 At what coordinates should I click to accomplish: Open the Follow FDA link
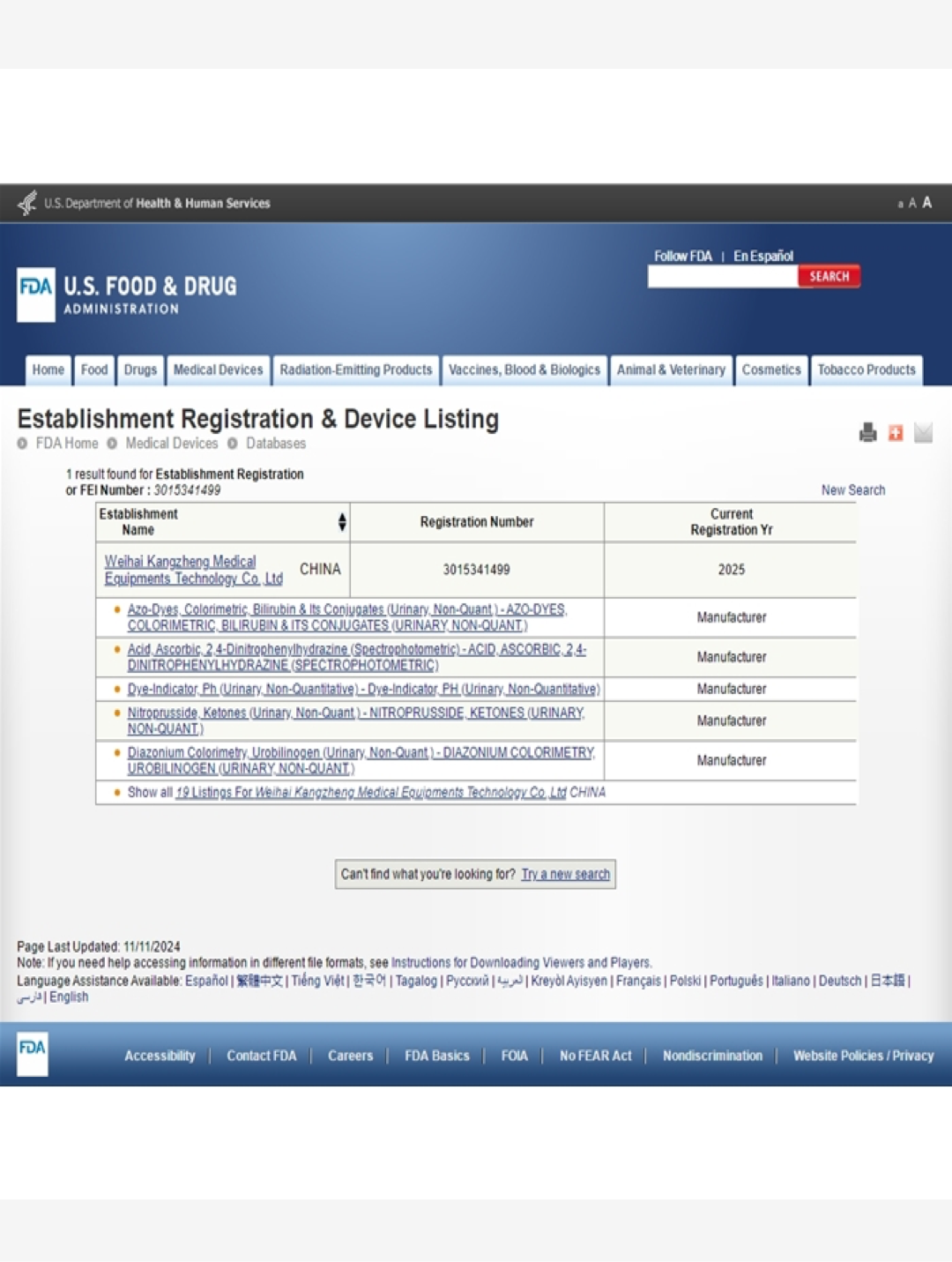tap(683, 256)
